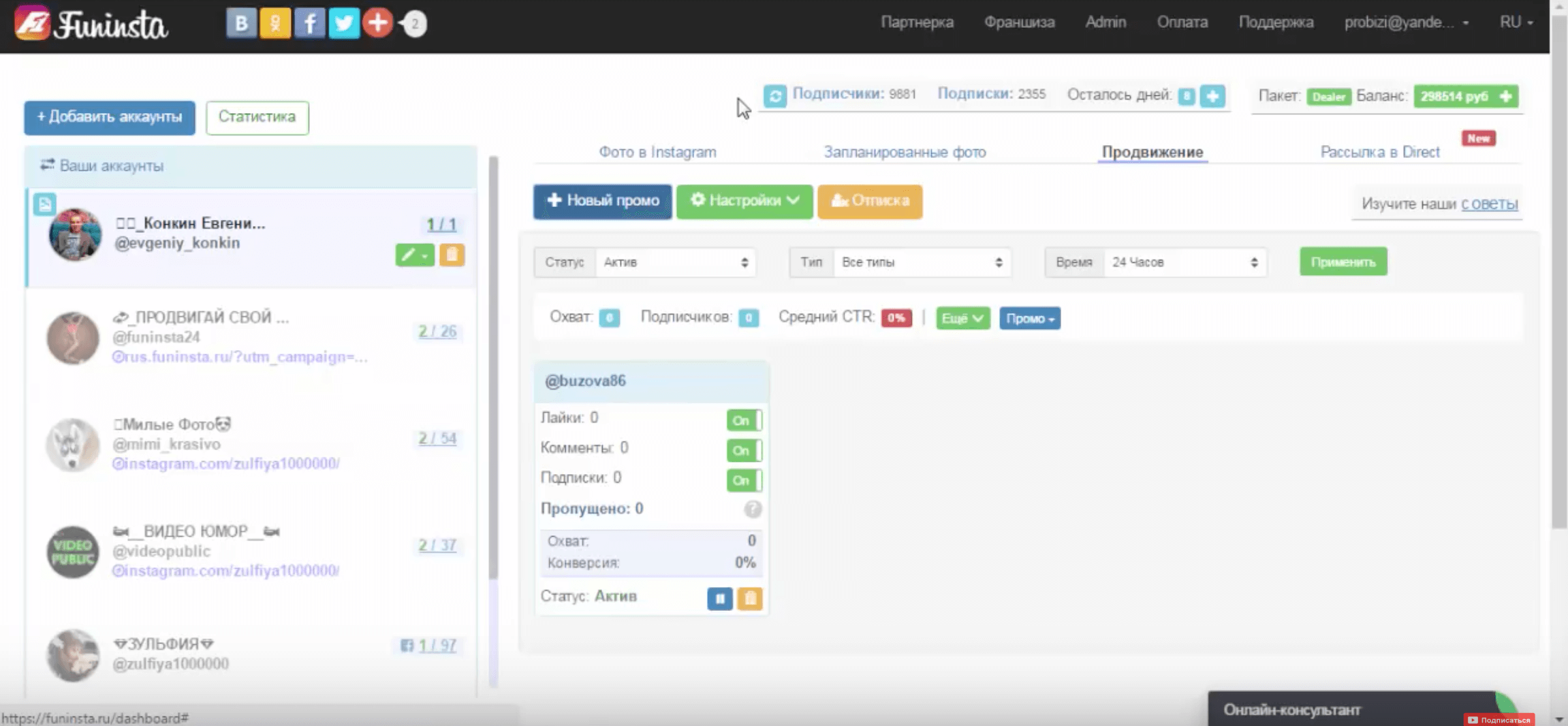The height and width of the screenshot is (726, 1568).
Task: Disable the Подписки On switch
Action: pyautogui.click(x=744, y=480)
